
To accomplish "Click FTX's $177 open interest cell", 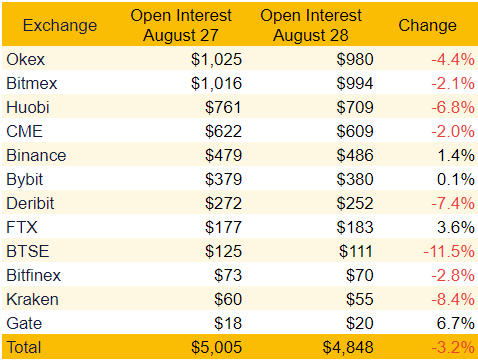I will (223, 227).
